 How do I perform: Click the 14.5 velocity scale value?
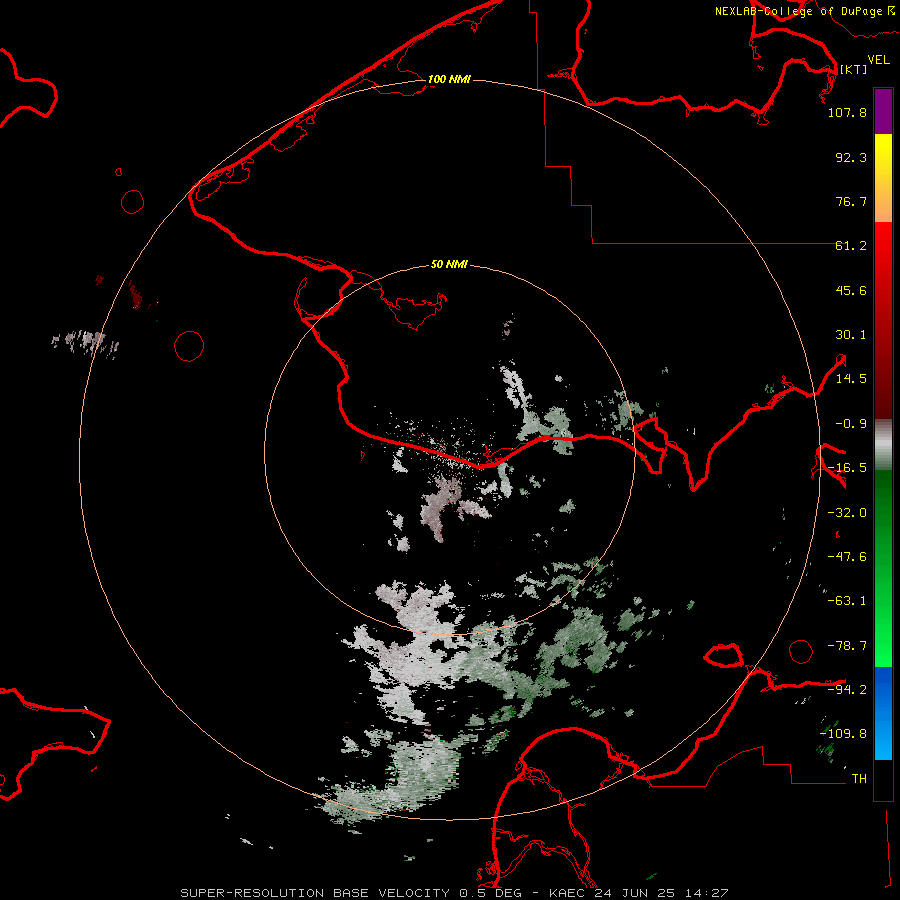click(x=851, y=379)
